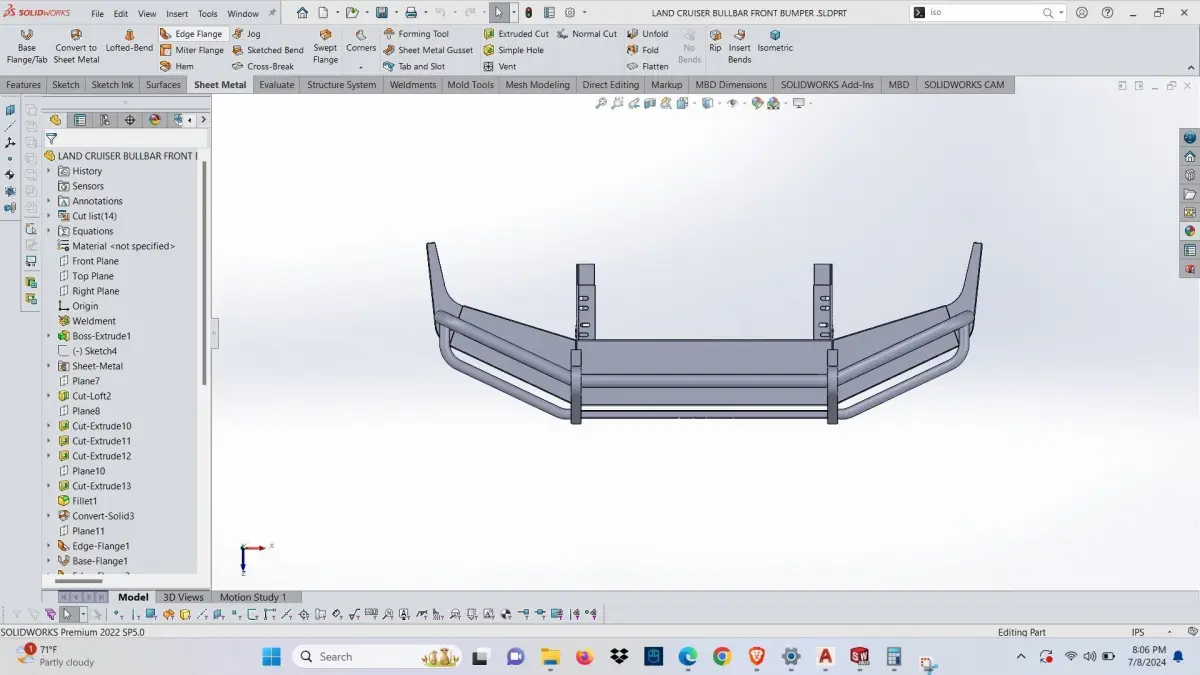Click the weather widget 71°F

pyautogui.click(x=56, y=656)
